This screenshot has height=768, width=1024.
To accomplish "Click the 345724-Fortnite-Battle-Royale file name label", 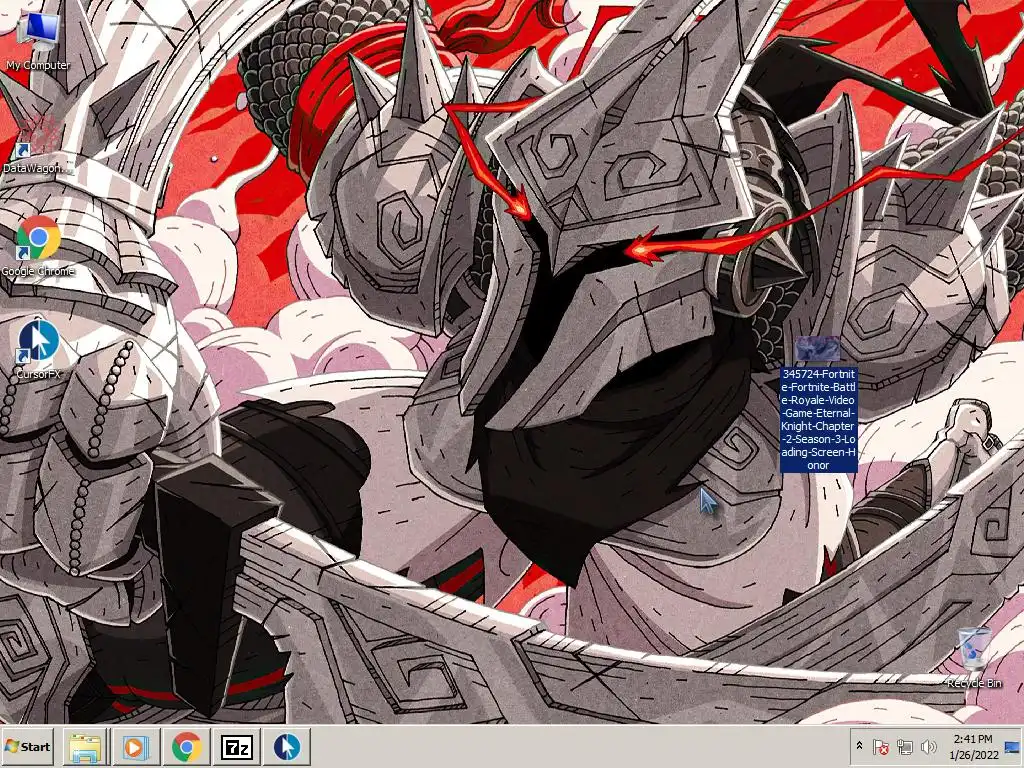I will point(818,419).
